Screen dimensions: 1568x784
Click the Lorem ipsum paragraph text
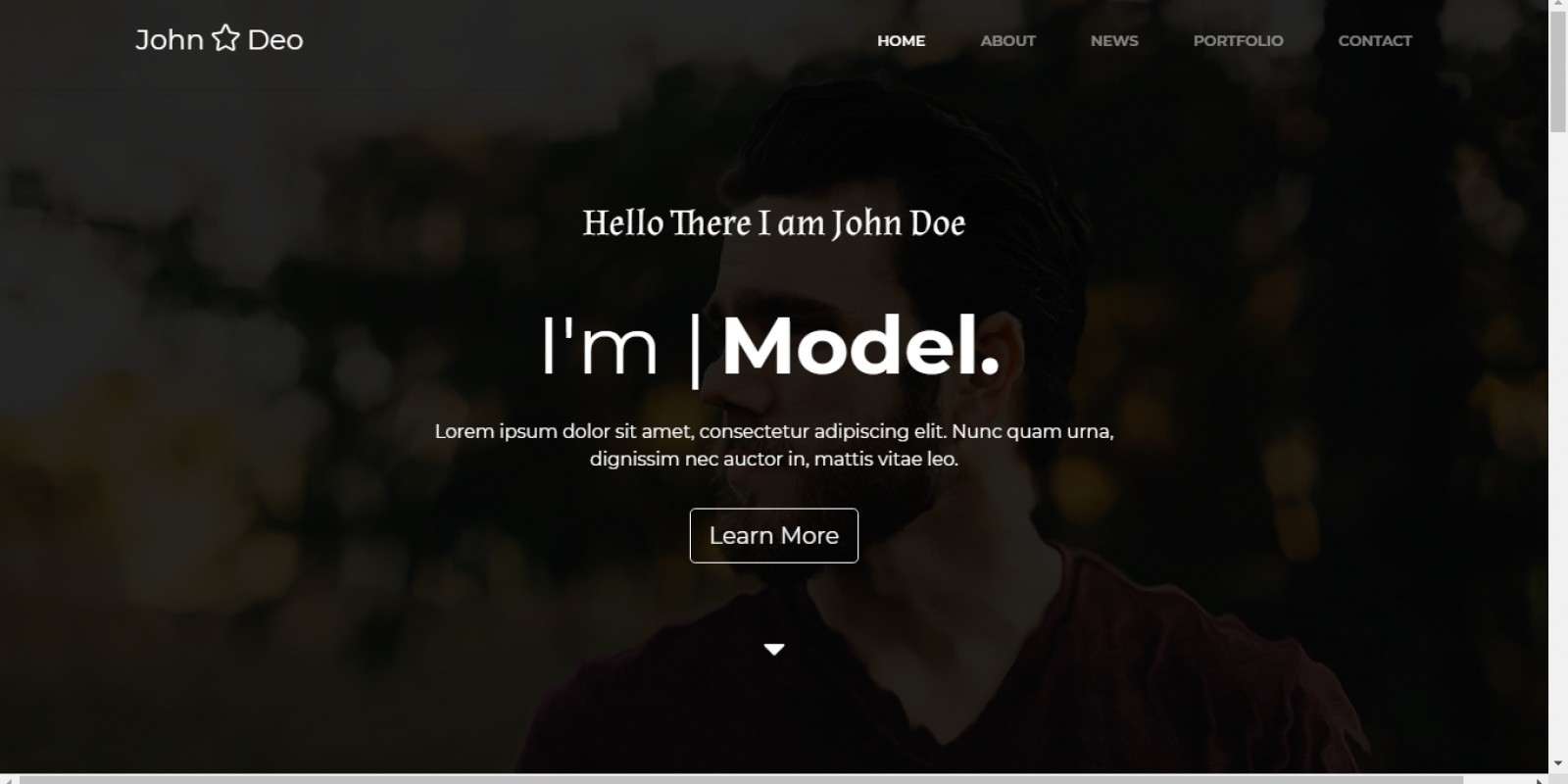pos(774,445)
